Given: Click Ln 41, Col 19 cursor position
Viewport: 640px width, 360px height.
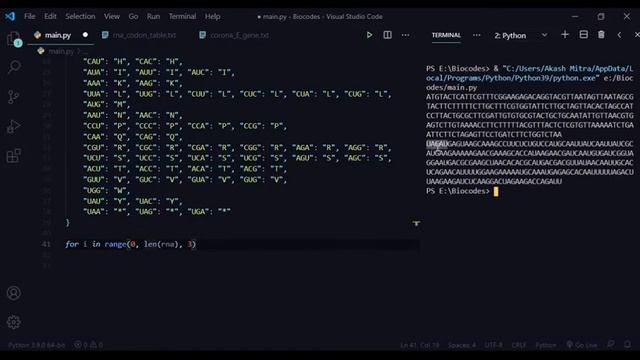Looking at the screenshot, I should 420,345.
